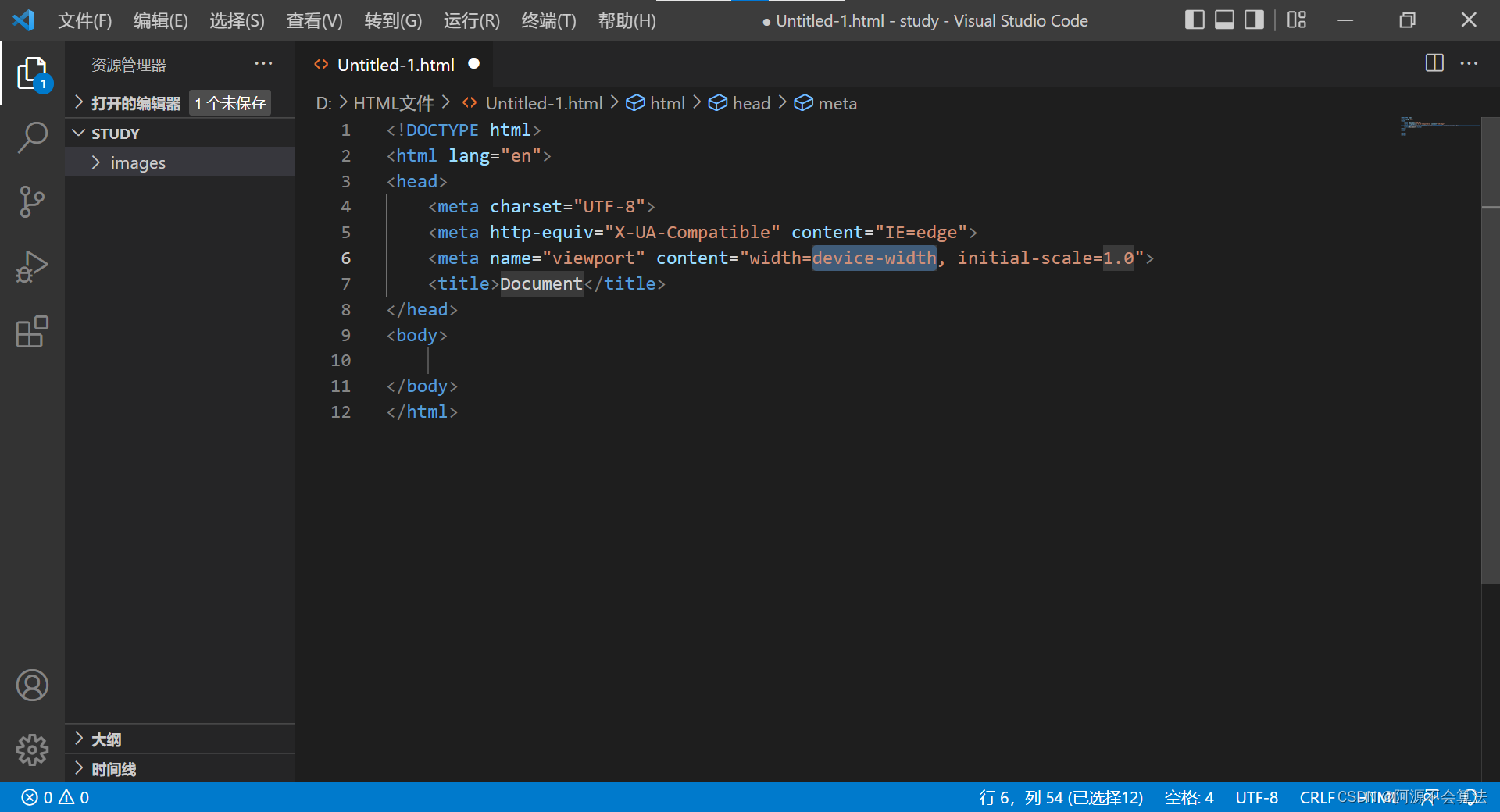Click the VS Code logo icon
The image size is (1500, 812).
tap(23, 20)
